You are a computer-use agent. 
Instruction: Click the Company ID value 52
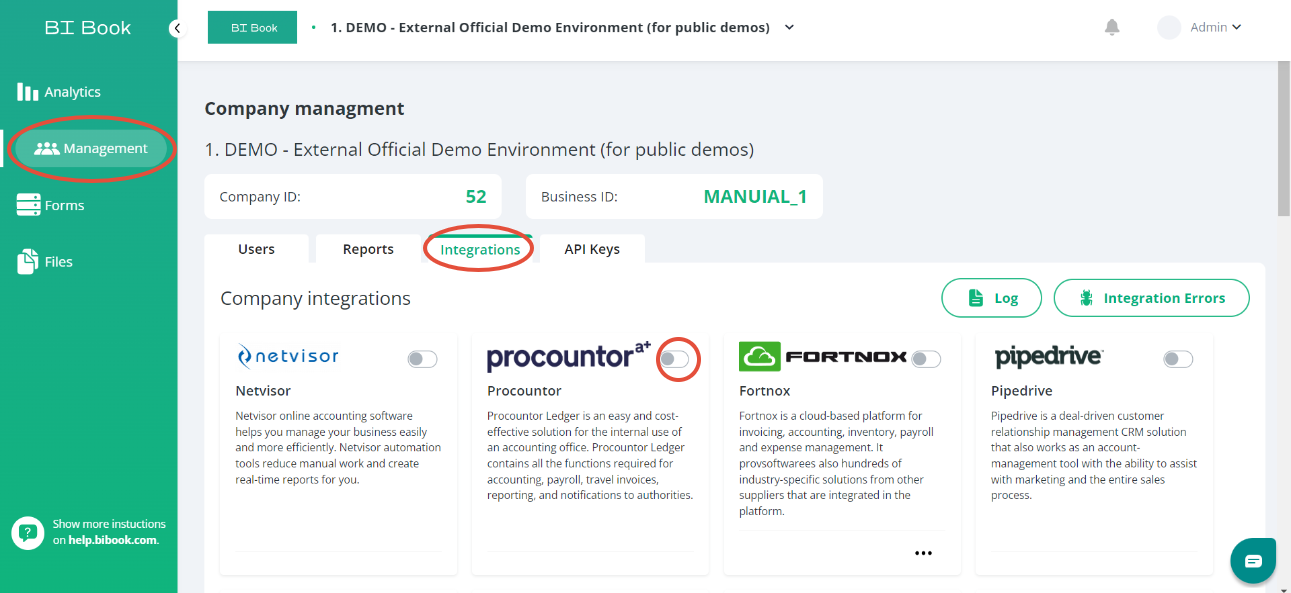pos(476,197)
